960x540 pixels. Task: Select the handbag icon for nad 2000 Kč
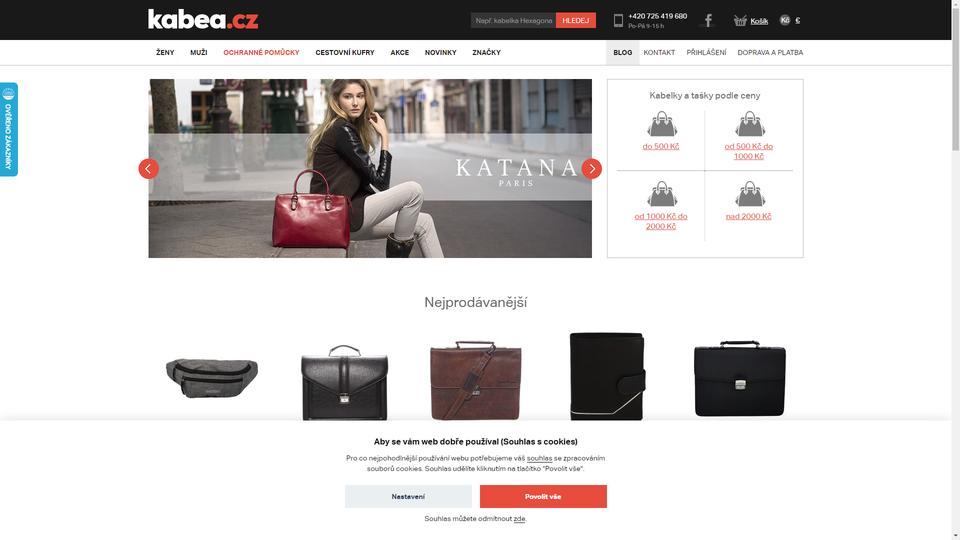click(x=750, y=194)
